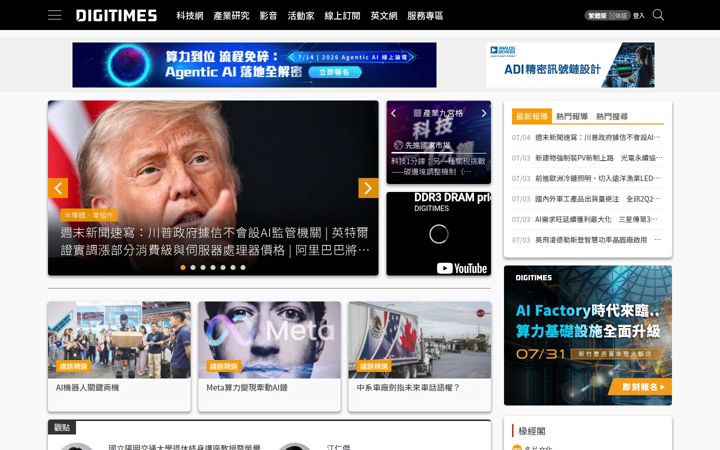Image resolution: width=720 pixels, height=450 pixels.
Task: Open the search magnifier icon
Action: [x=658, y=15]
